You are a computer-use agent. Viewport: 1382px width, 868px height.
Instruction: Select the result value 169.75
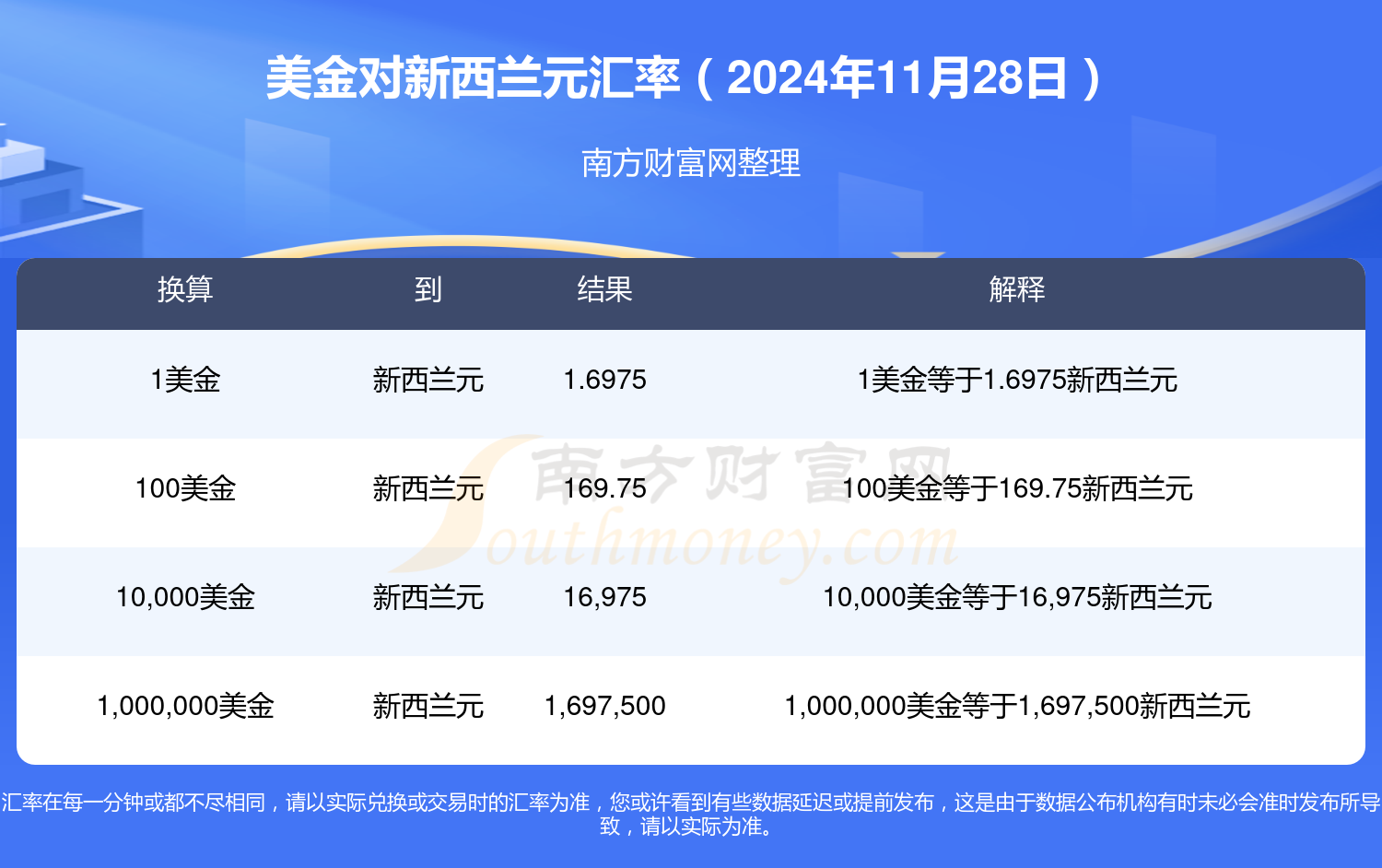click(x=604, y=488)
